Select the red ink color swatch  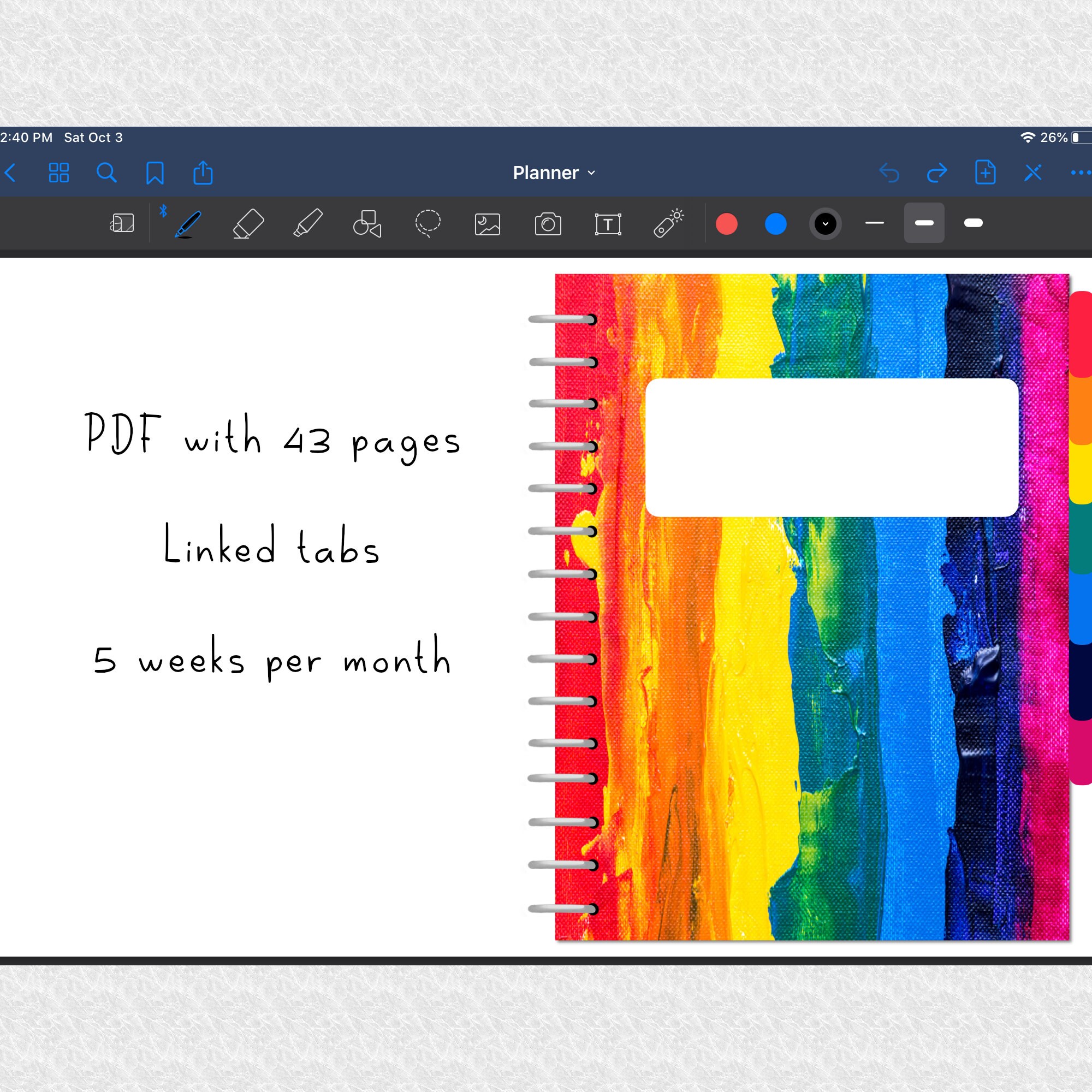726,224
